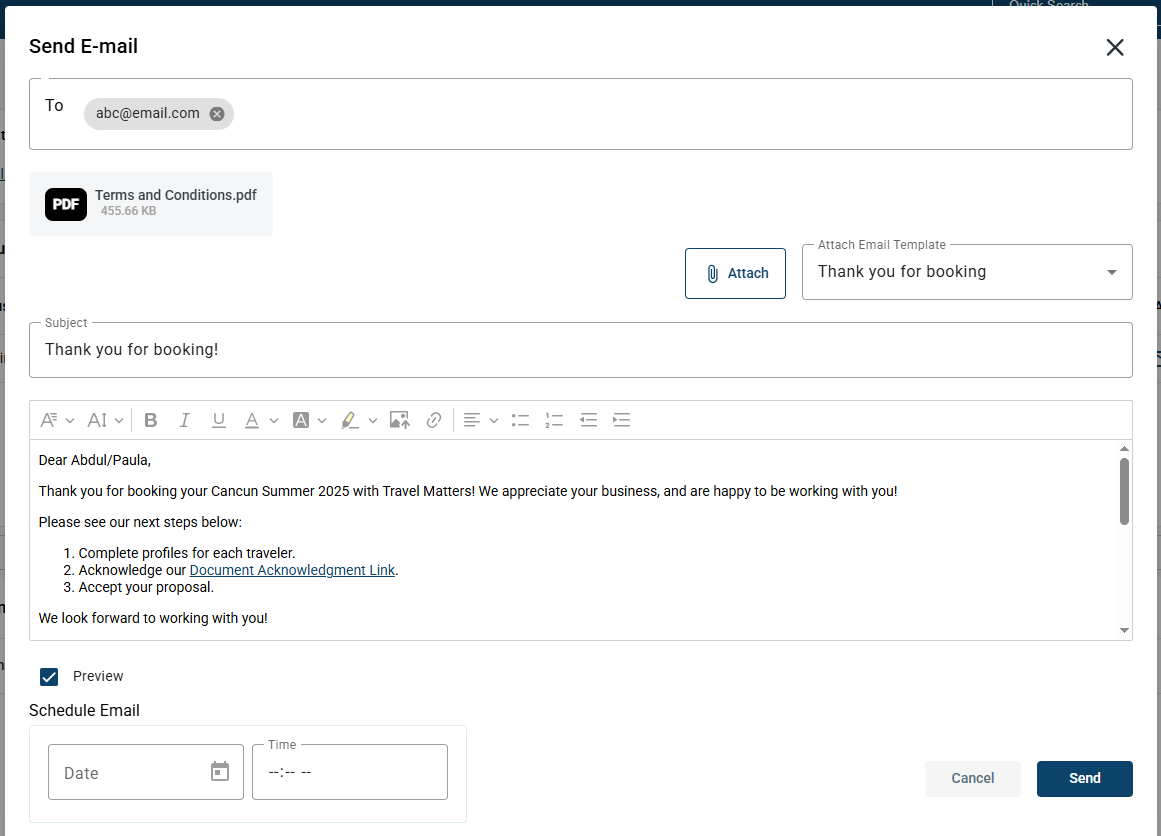Click the PDF attachment icon
Screen dimensions: 1161x836
[x=66, y=204]
